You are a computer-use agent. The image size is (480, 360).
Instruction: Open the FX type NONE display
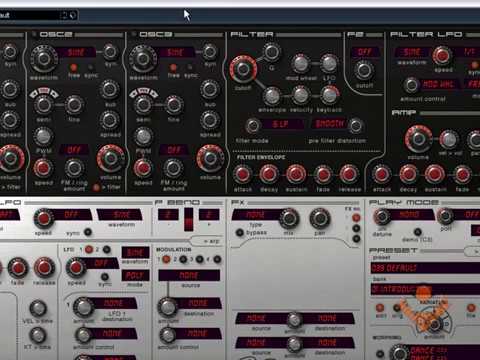click(x=256, y=214)
